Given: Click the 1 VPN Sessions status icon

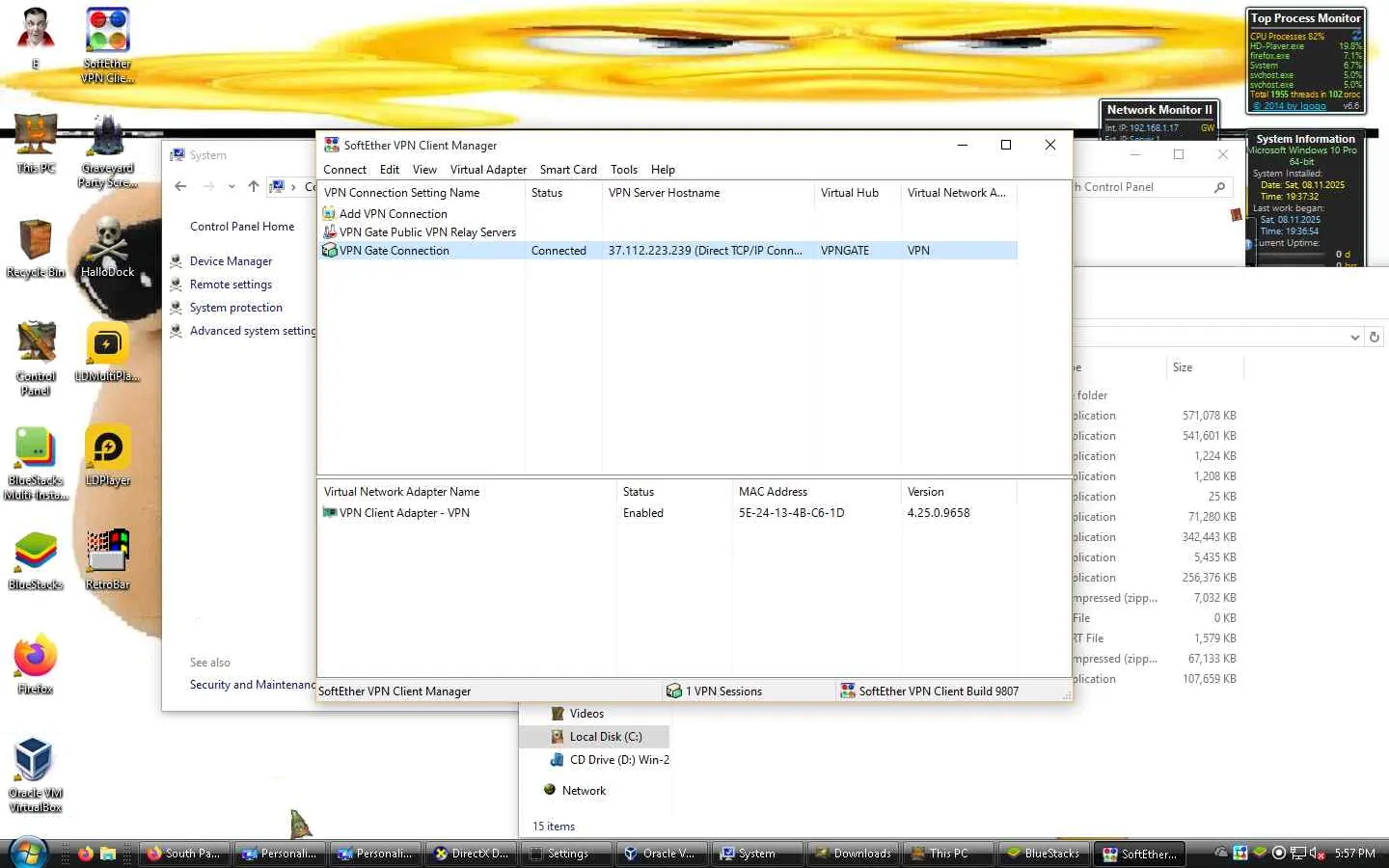Looking at the screenshot, I should [x=673, y=691].
